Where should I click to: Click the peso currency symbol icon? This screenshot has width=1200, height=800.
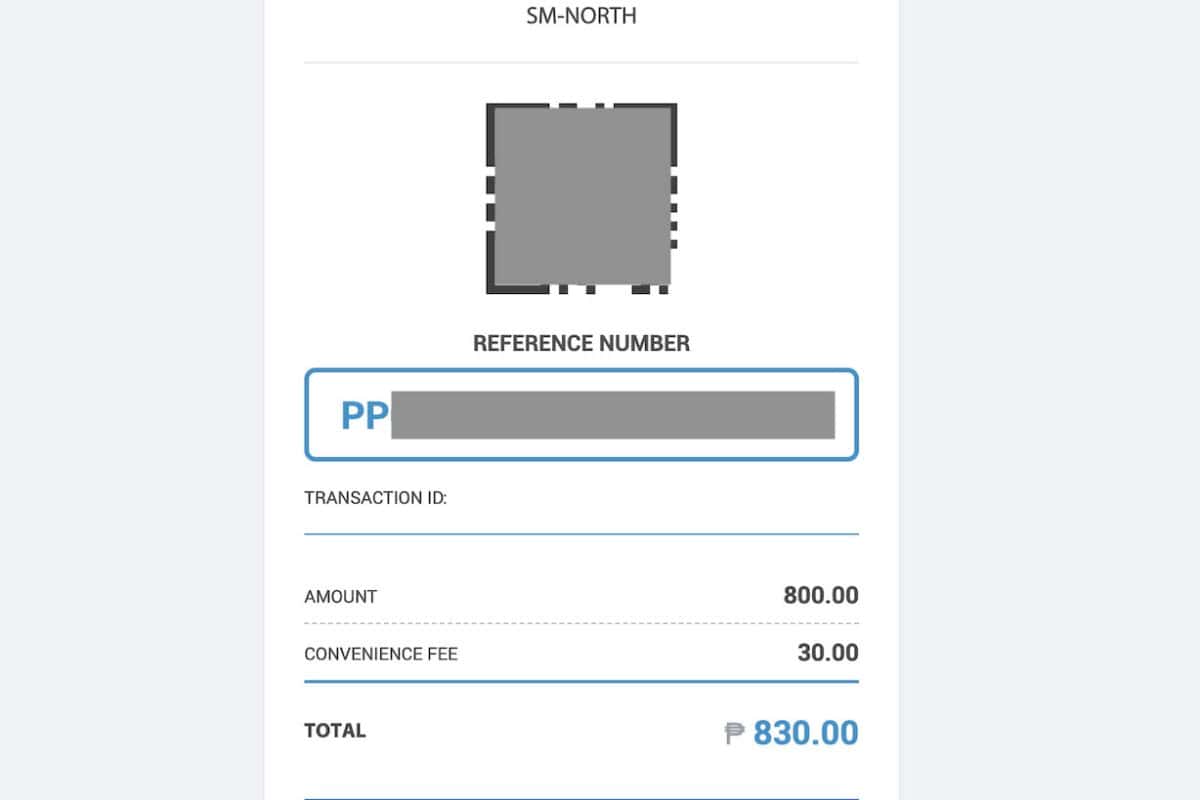click(x=735, y=734)
